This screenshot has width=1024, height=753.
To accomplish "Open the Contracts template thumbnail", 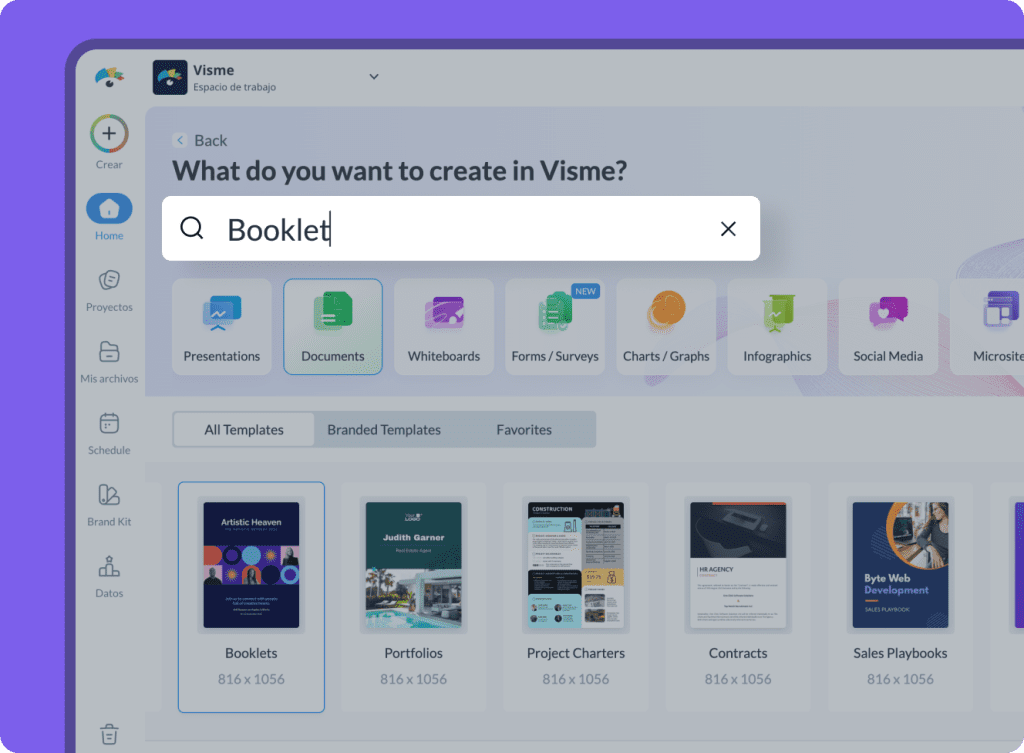I will pos(738,565).
